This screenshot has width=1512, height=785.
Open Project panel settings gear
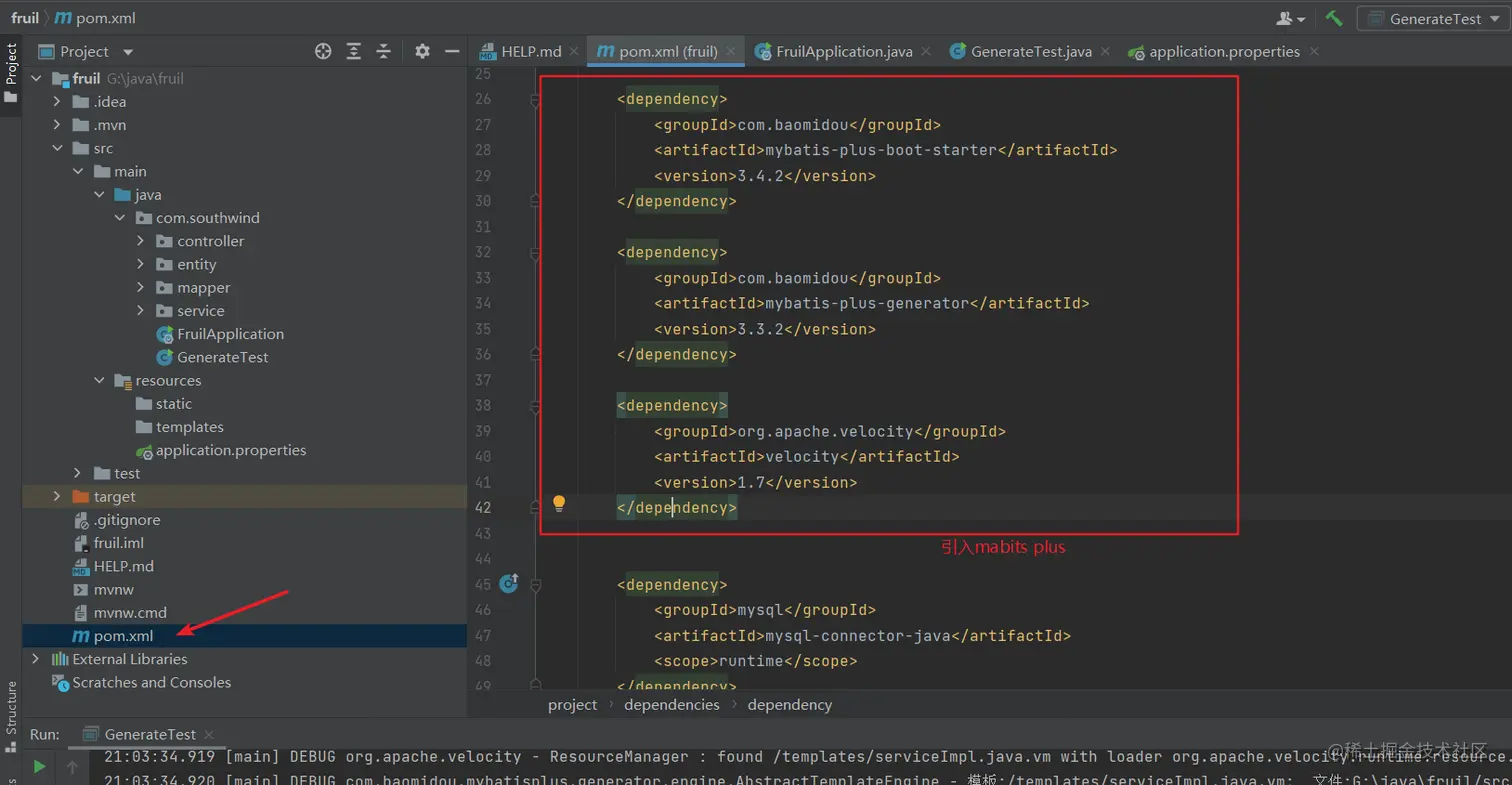tap(422, 51)
